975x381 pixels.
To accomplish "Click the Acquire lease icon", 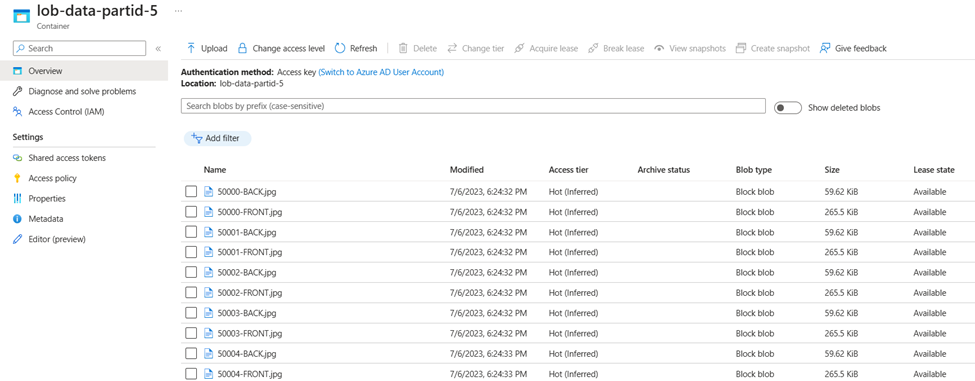I will point(519,48).
